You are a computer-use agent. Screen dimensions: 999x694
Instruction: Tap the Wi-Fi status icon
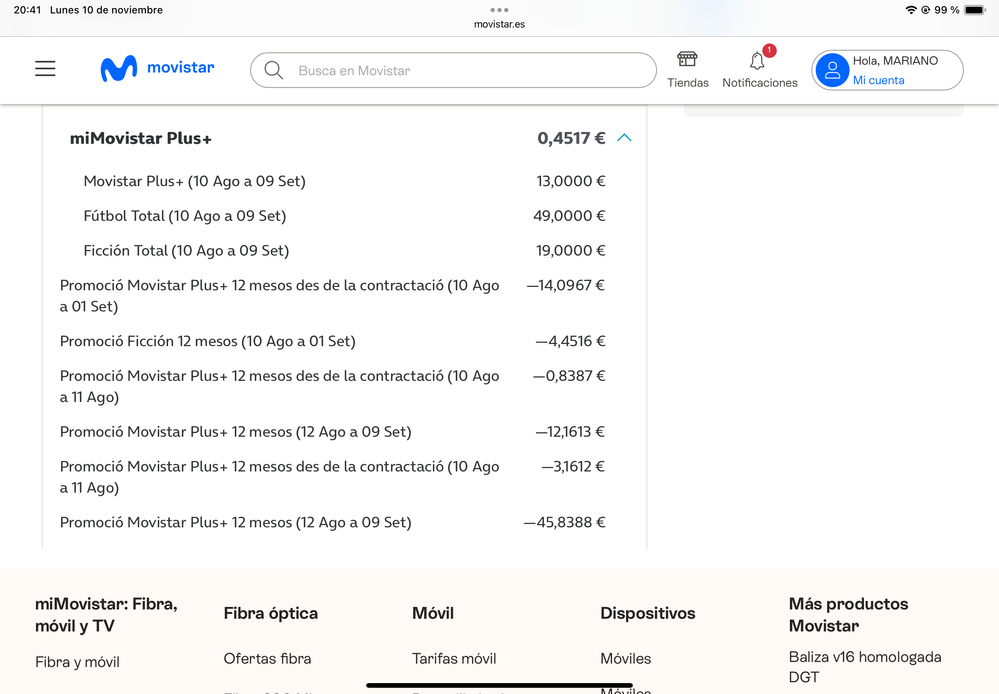click(910, 10)
